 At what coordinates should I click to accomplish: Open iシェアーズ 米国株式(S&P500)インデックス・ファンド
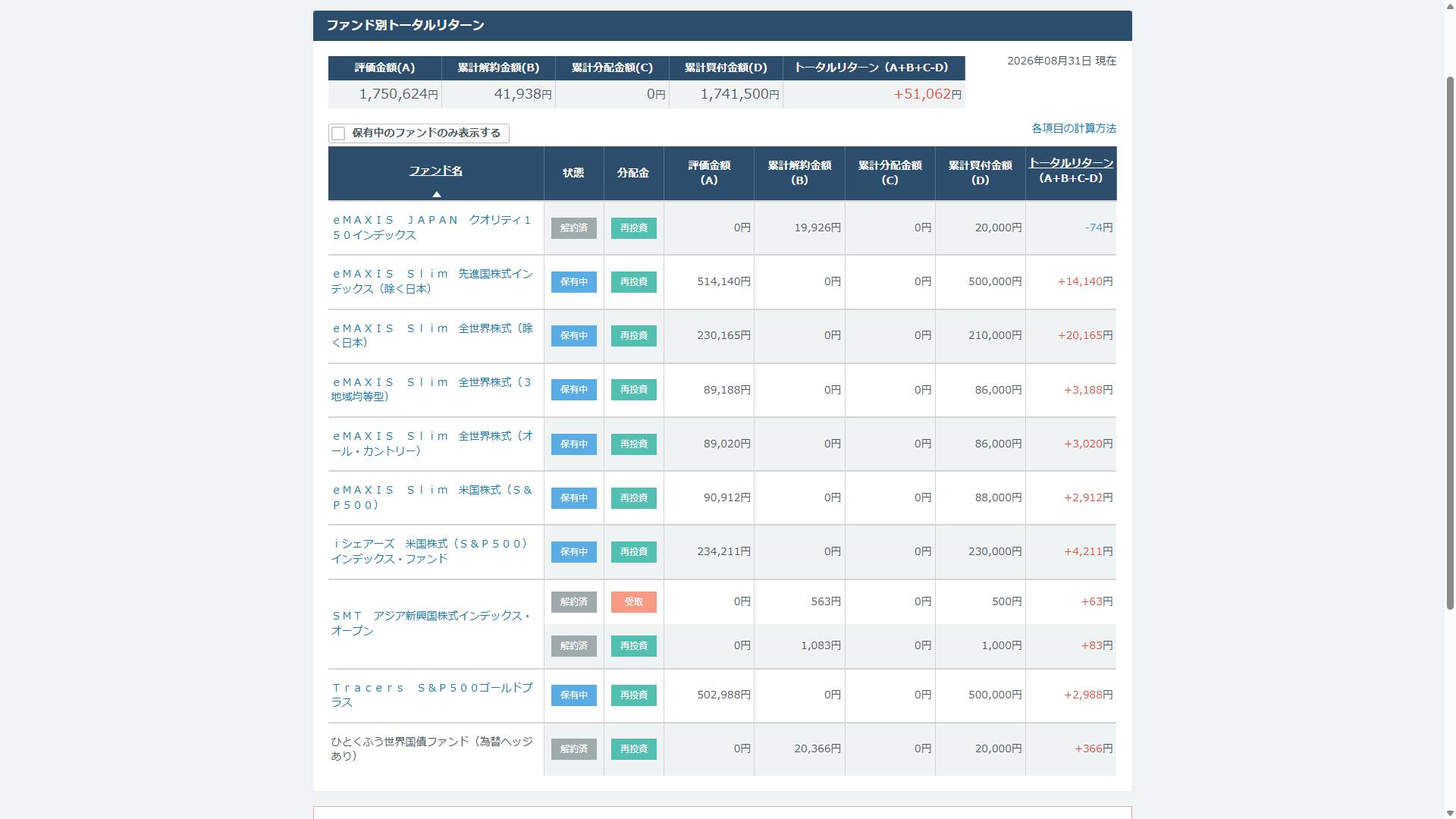(430, 551)
